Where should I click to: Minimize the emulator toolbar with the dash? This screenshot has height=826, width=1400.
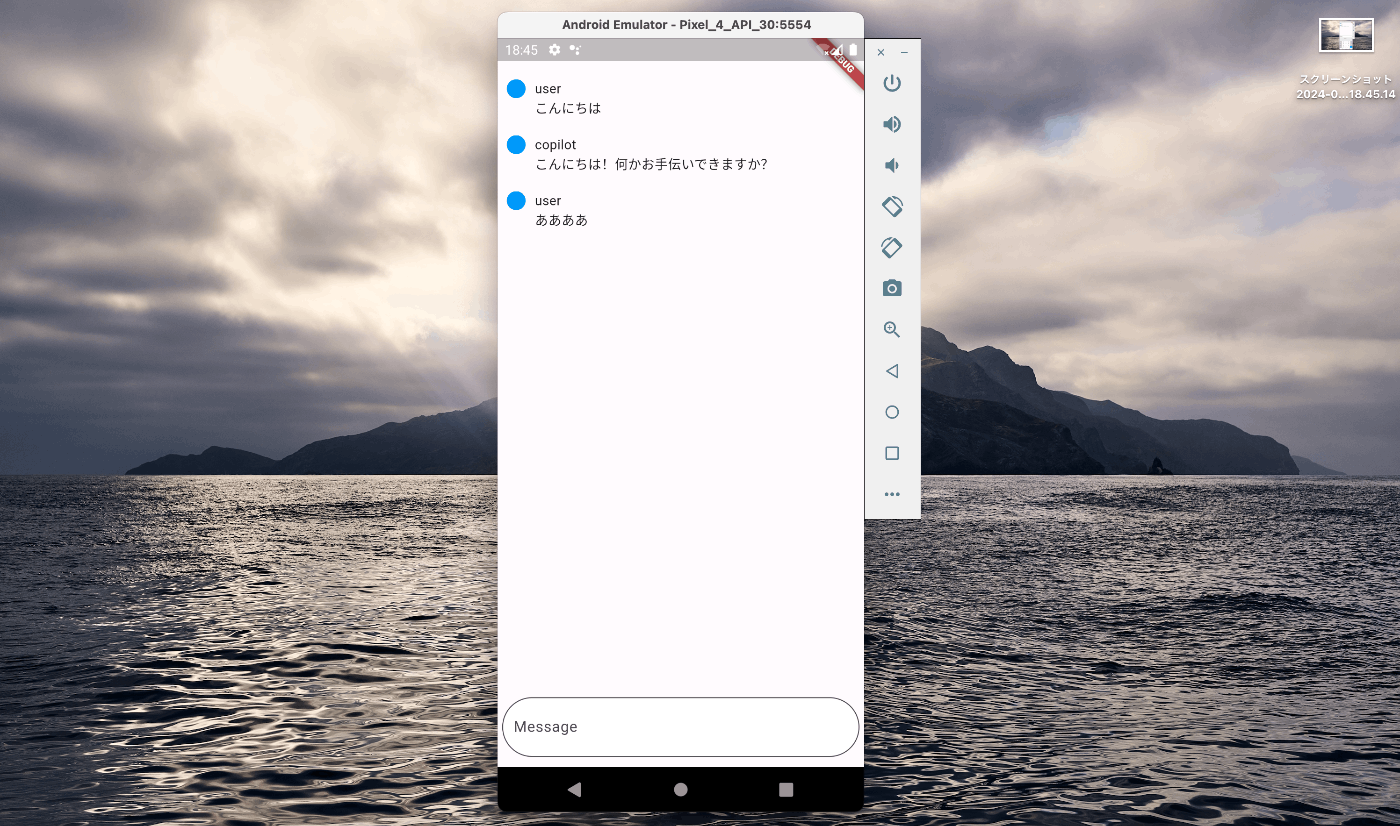904,52
